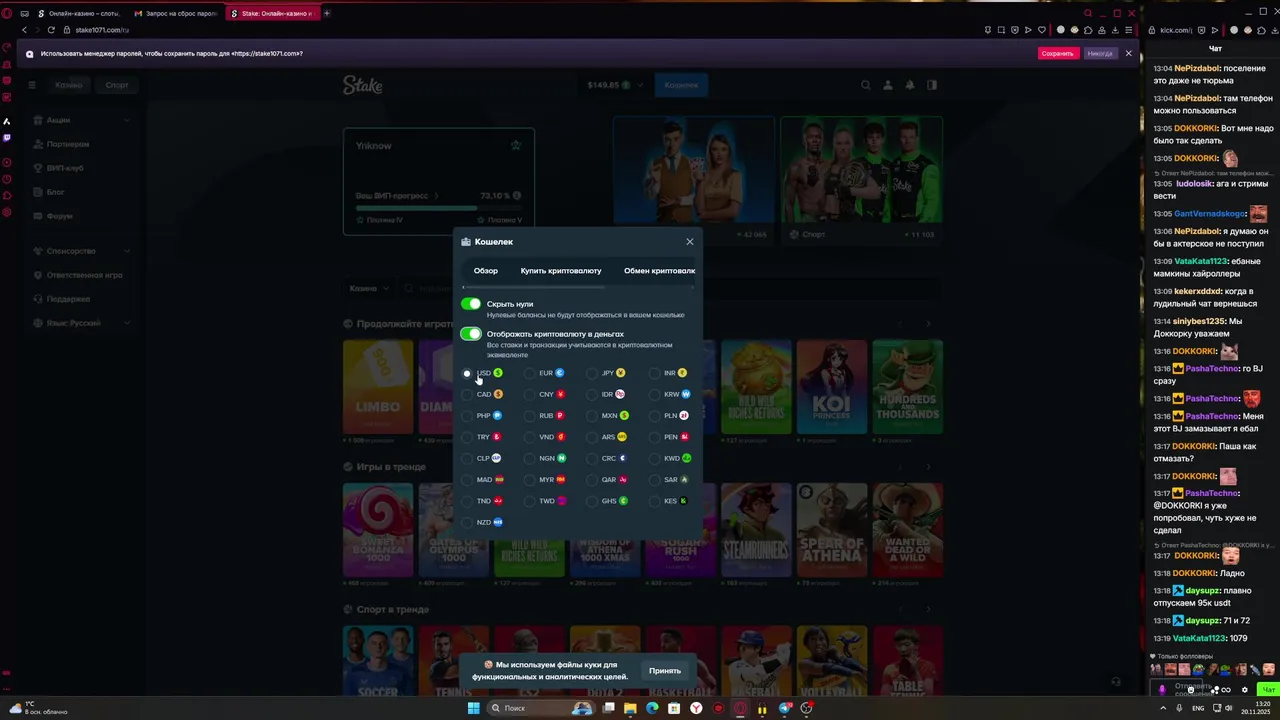Click the green USD dollar coin icon
This screenshot has width=1280, height=720.
(x=498, y=373)
